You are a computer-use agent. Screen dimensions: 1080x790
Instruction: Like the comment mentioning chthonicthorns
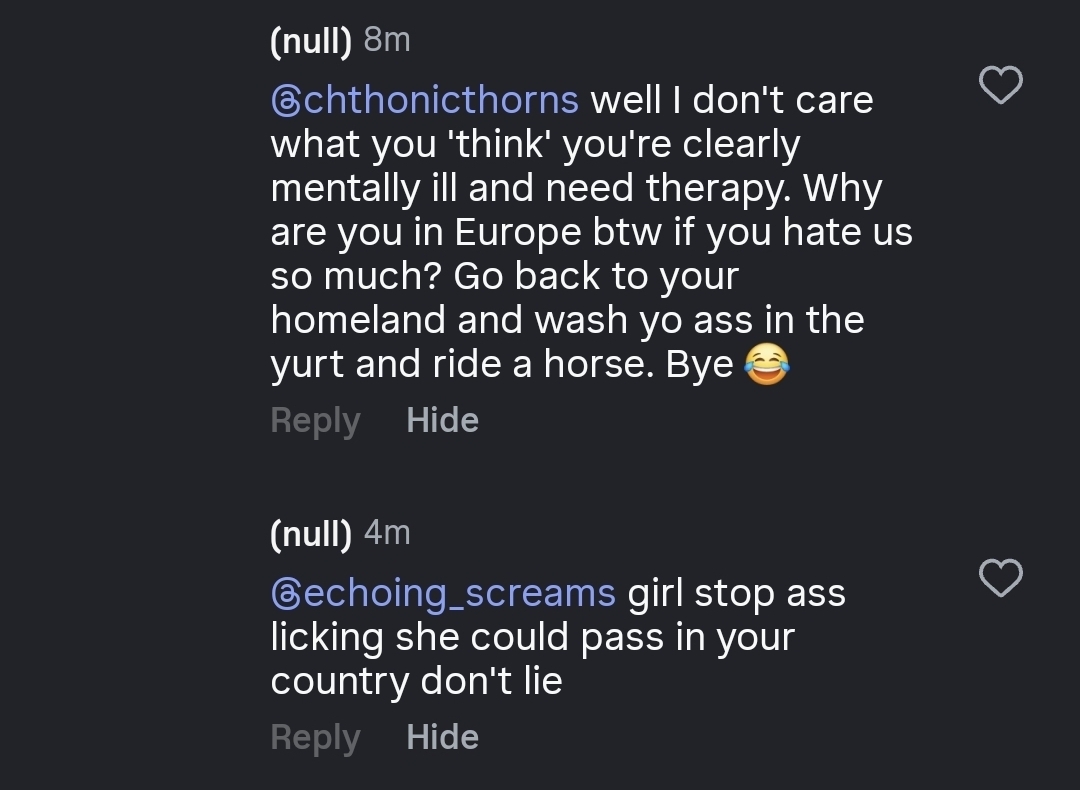(1000, 85)
